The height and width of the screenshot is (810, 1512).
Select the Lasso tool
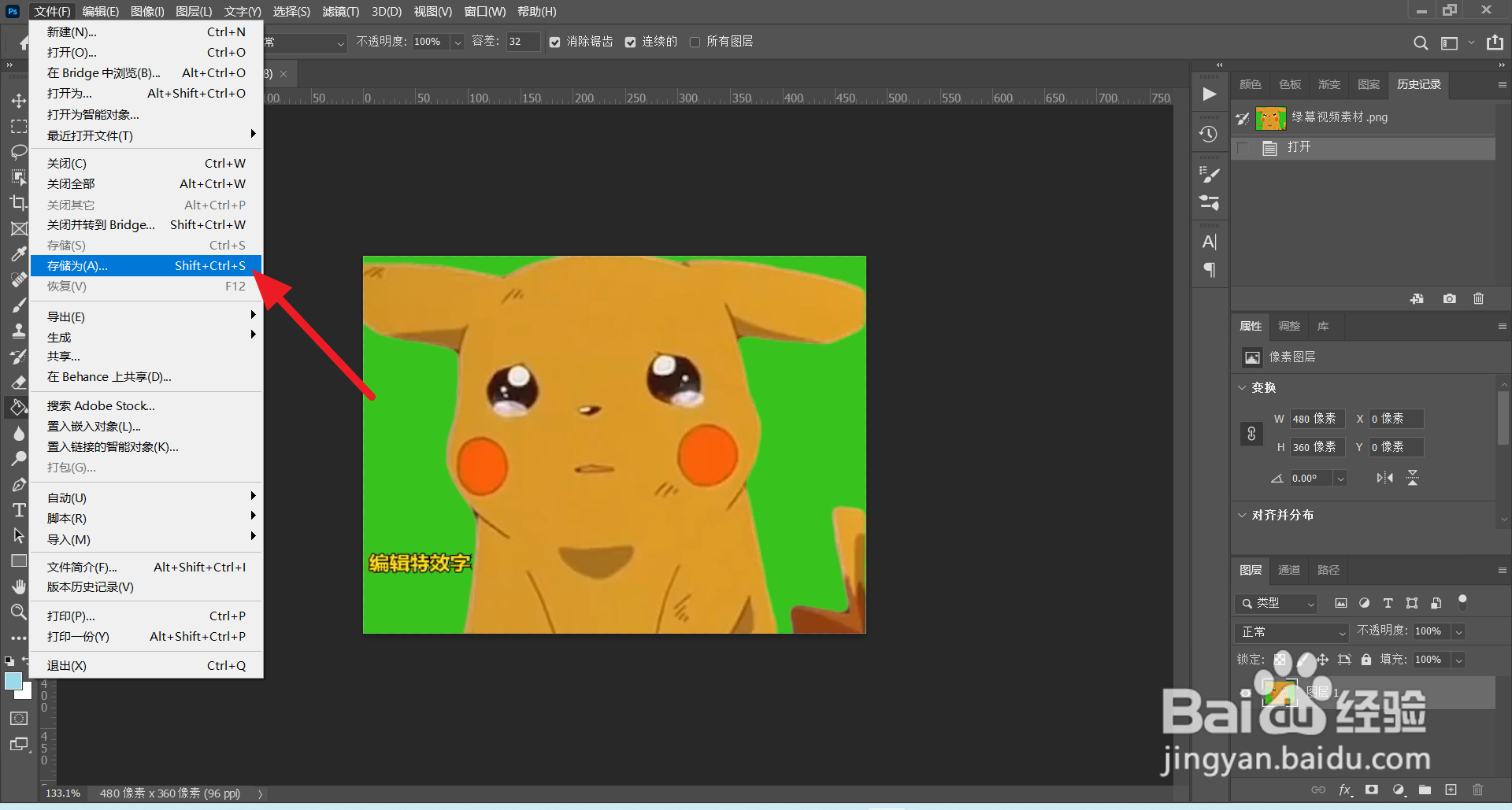point(19,151)
